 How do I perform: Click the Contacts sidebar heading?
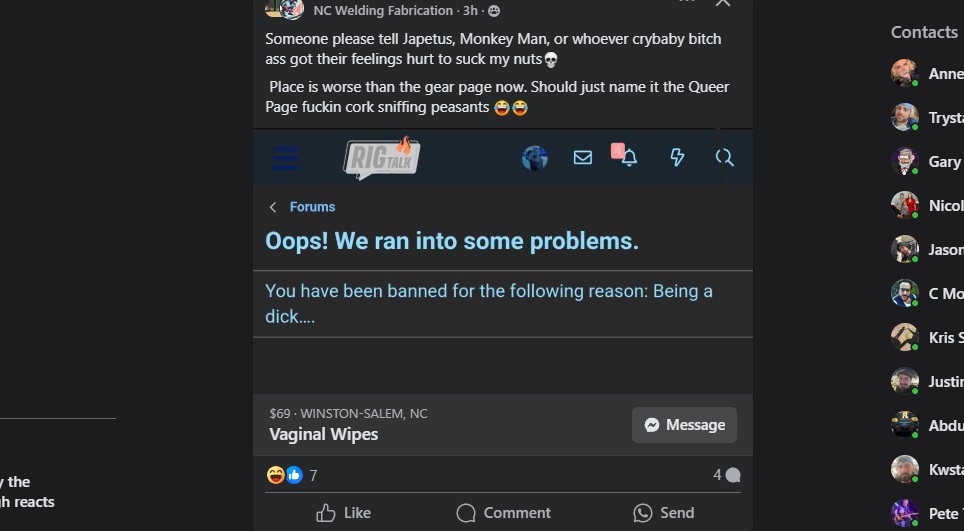[x=924, y=32]
